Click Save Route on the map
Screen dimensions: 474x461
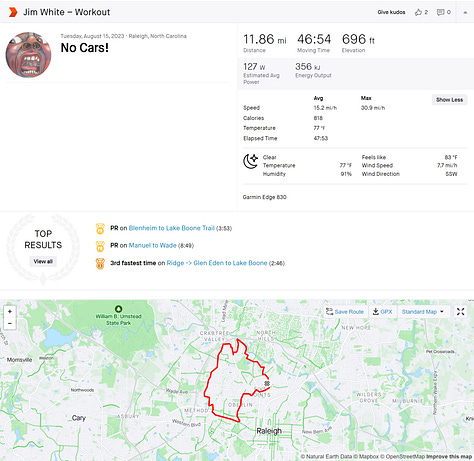point(345,312)
